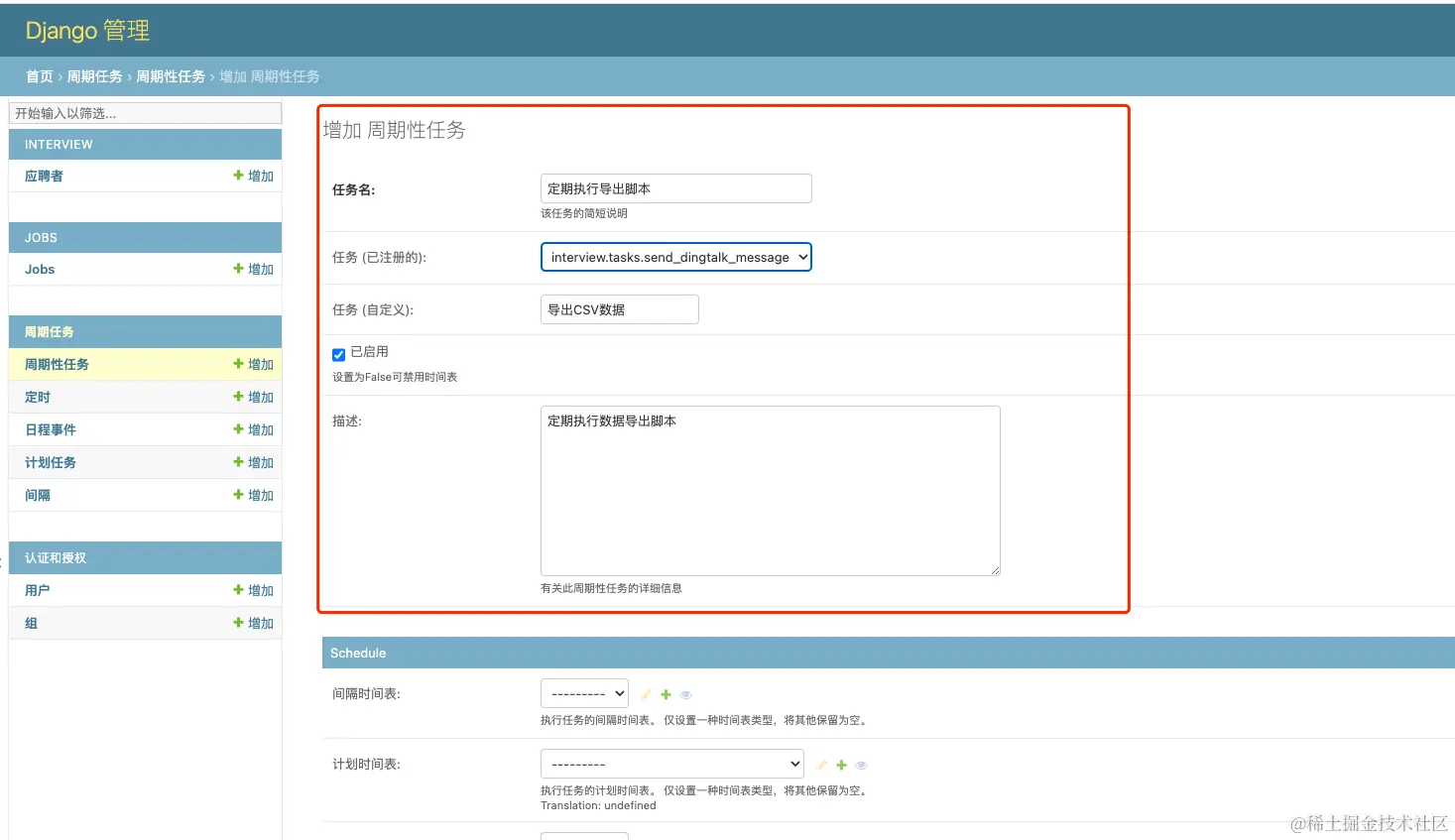Open 应聘者 in the sidebar
Viewport: 1455px width, 840px height.
pyautogui.click(x=44, y=176)
